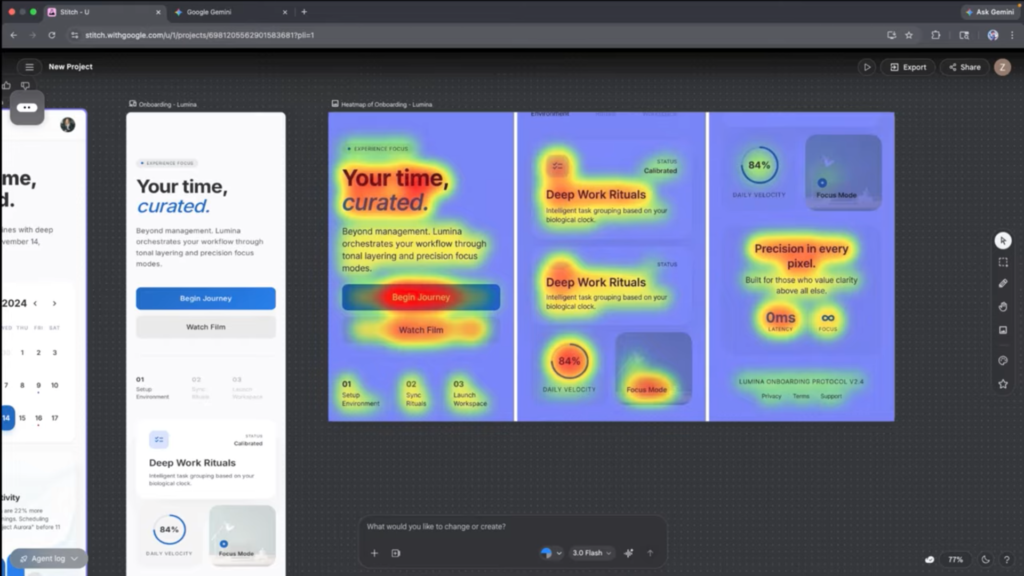This screenshot has width=1024, height=576.
Task: Open the theme palette tool
Action: click(x=1003, y=360)
